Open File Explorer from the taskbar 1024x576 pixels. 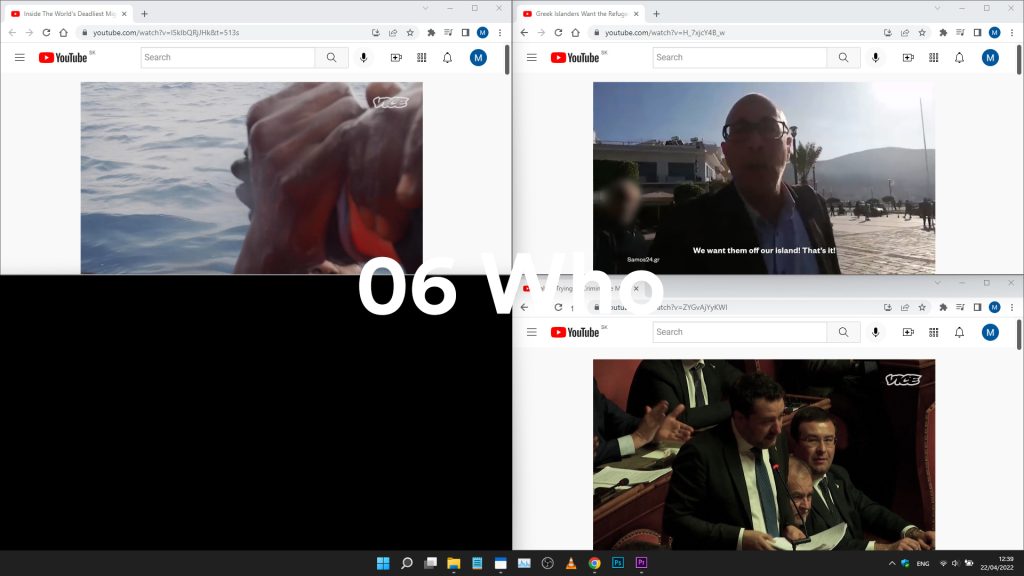click(453, 563)
